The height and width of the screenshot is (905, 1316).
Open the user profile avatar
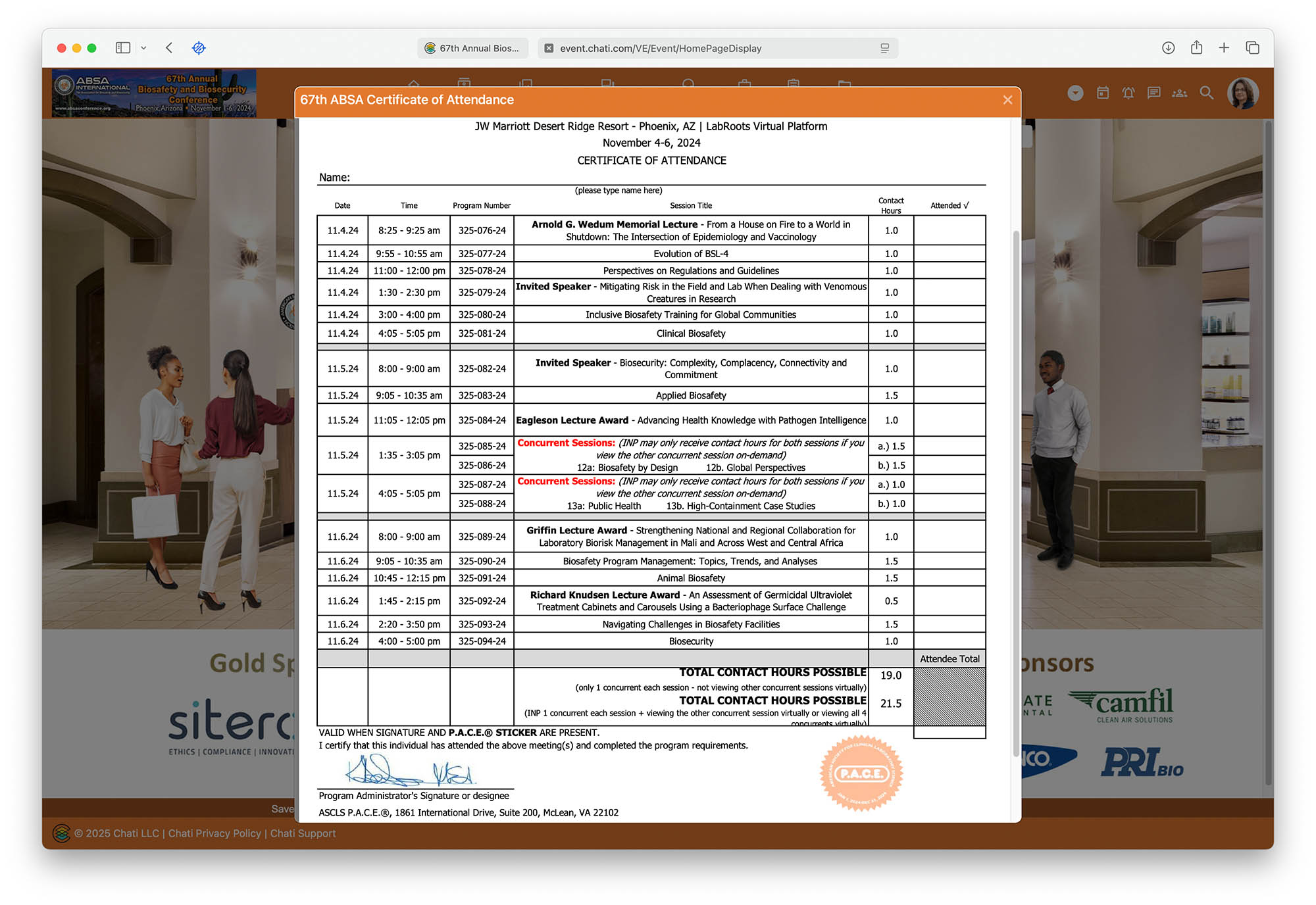pyautogui.click(x=1242, y=93)
